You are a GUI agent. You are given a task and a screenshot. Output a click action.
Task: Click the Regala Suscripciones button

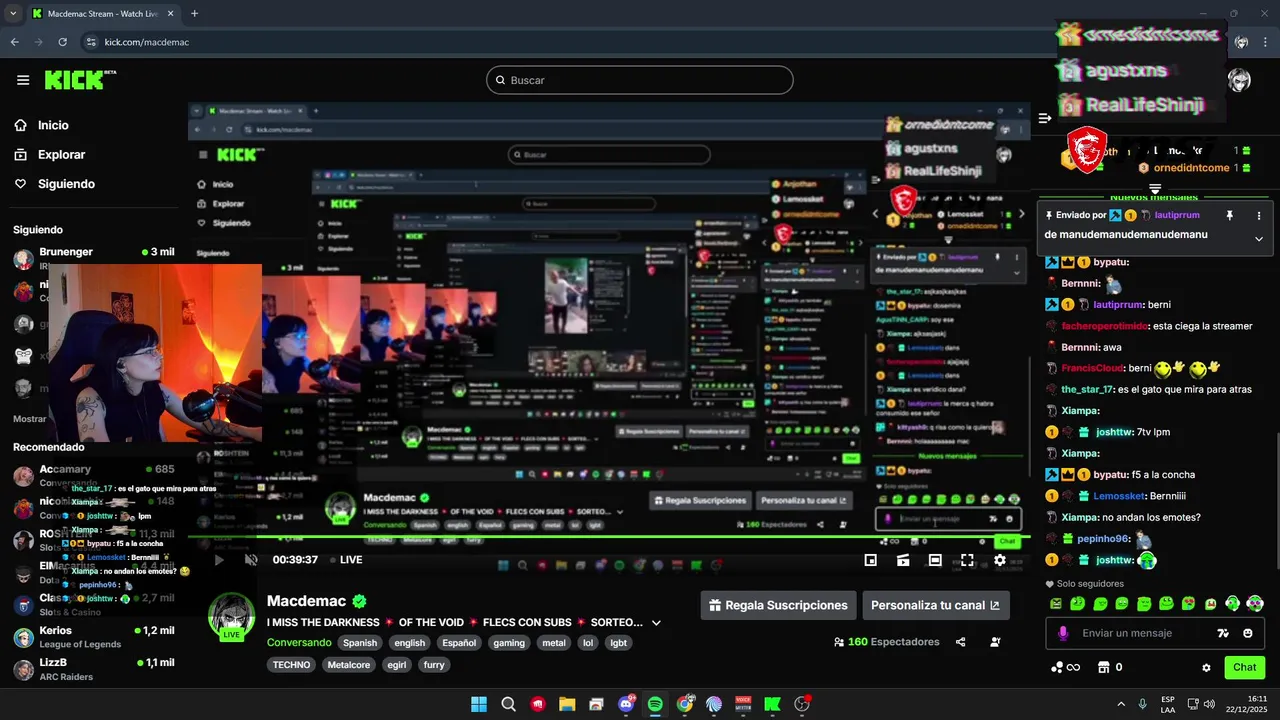[778, 605]
